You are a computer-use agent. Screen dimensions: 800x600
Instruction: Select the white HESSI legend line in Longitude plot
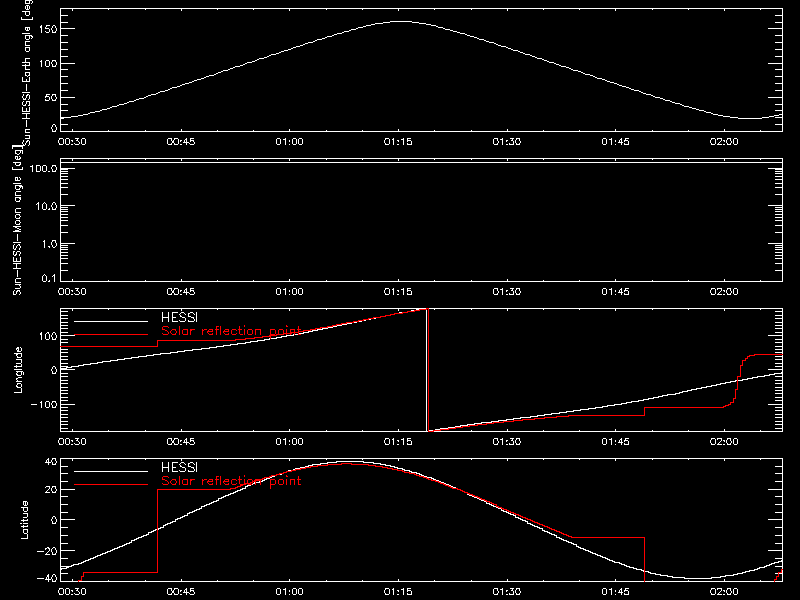coord(111,321)
